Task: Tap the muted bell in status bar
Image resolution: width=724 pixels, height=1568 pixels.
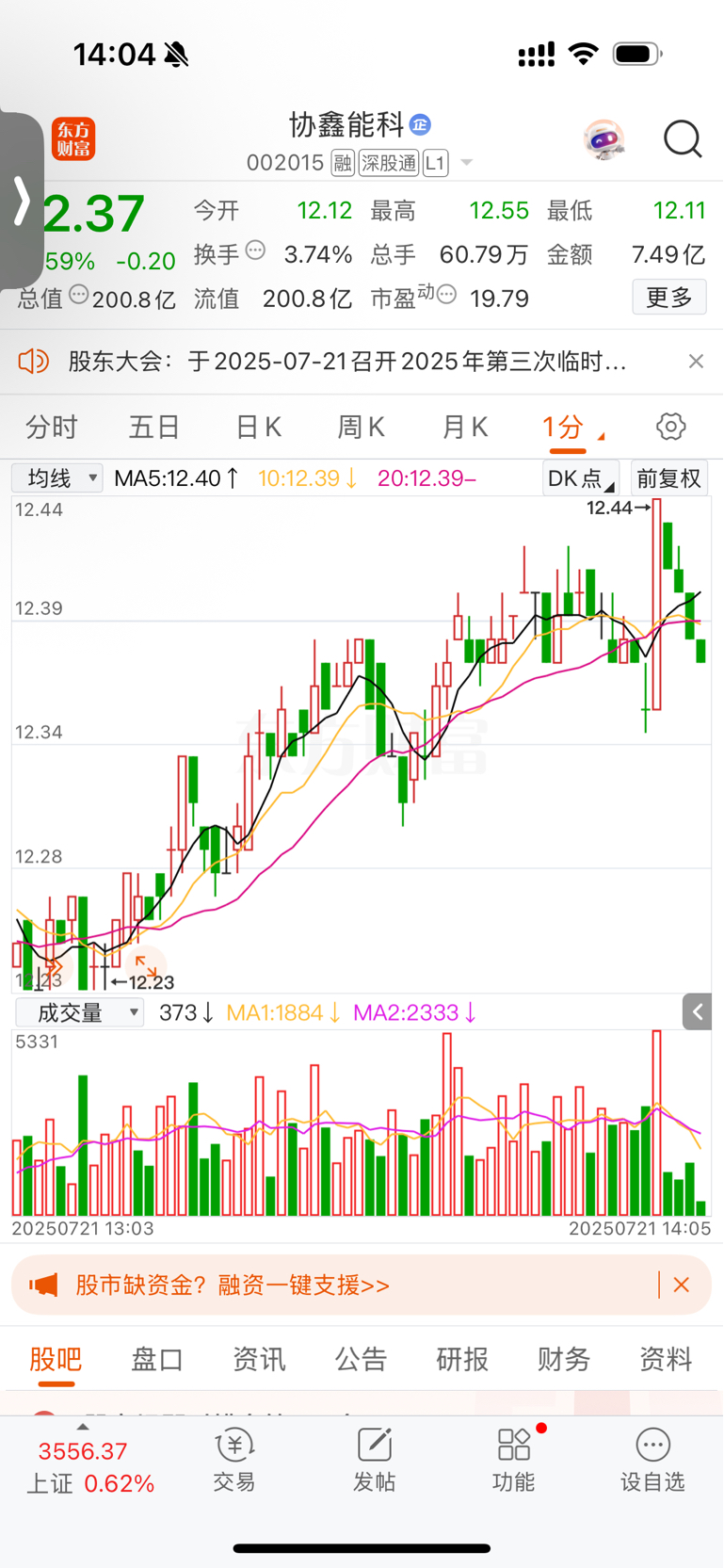Action: 176,55
